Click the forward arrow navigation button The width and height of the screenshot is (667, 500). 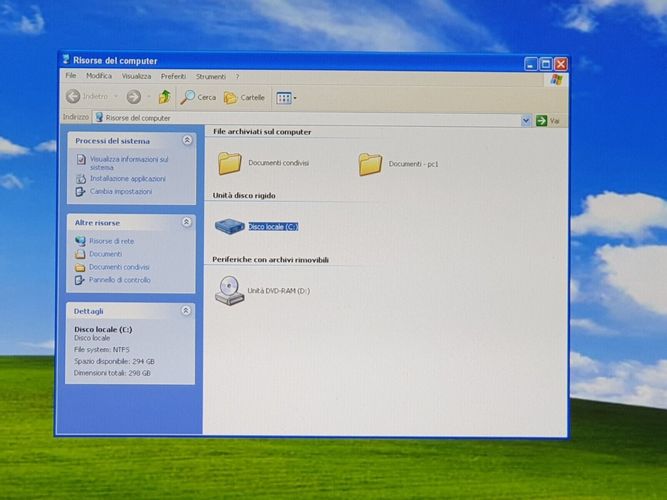tap(134, 97)
